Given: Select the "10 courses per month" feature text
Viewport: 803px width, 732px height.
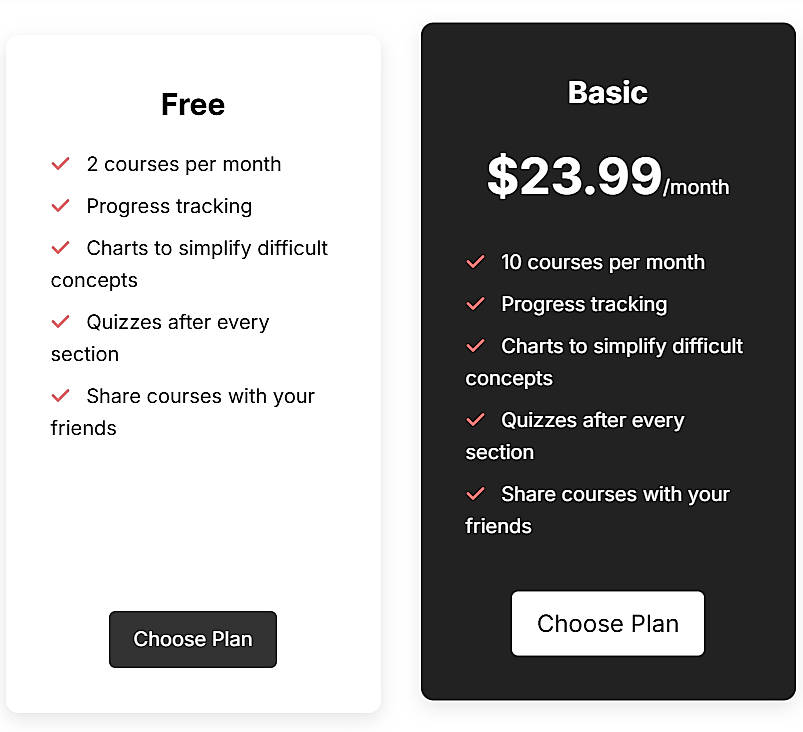Looking at the screenshot, I should [x=602, y=262].
